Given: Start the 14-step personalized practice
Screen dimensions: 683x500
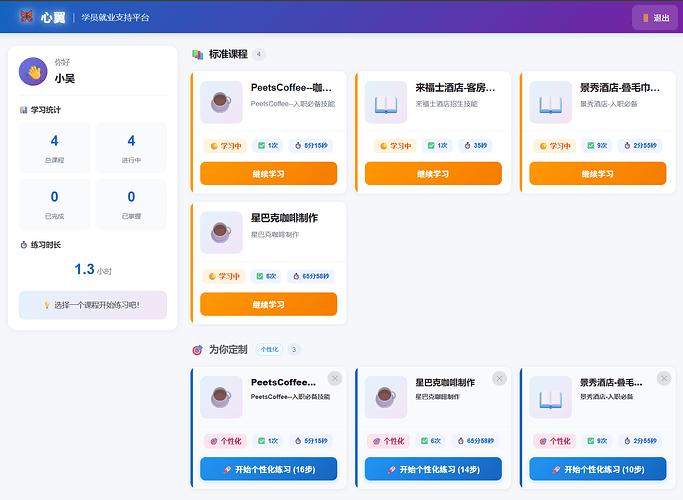Looking at the screenshot, I should 433,469.
